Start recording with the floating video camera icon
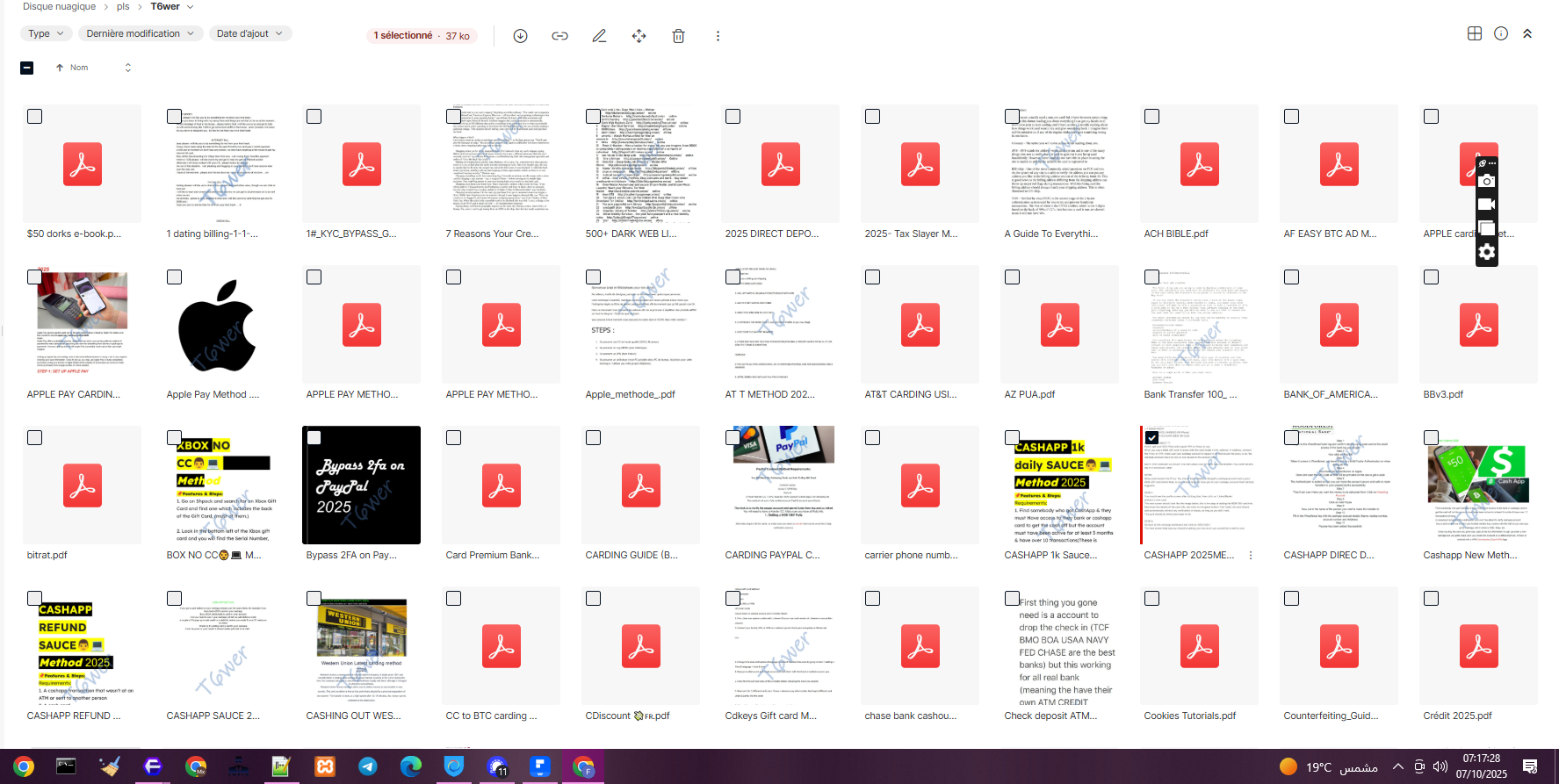 (x=1486, y=204)
